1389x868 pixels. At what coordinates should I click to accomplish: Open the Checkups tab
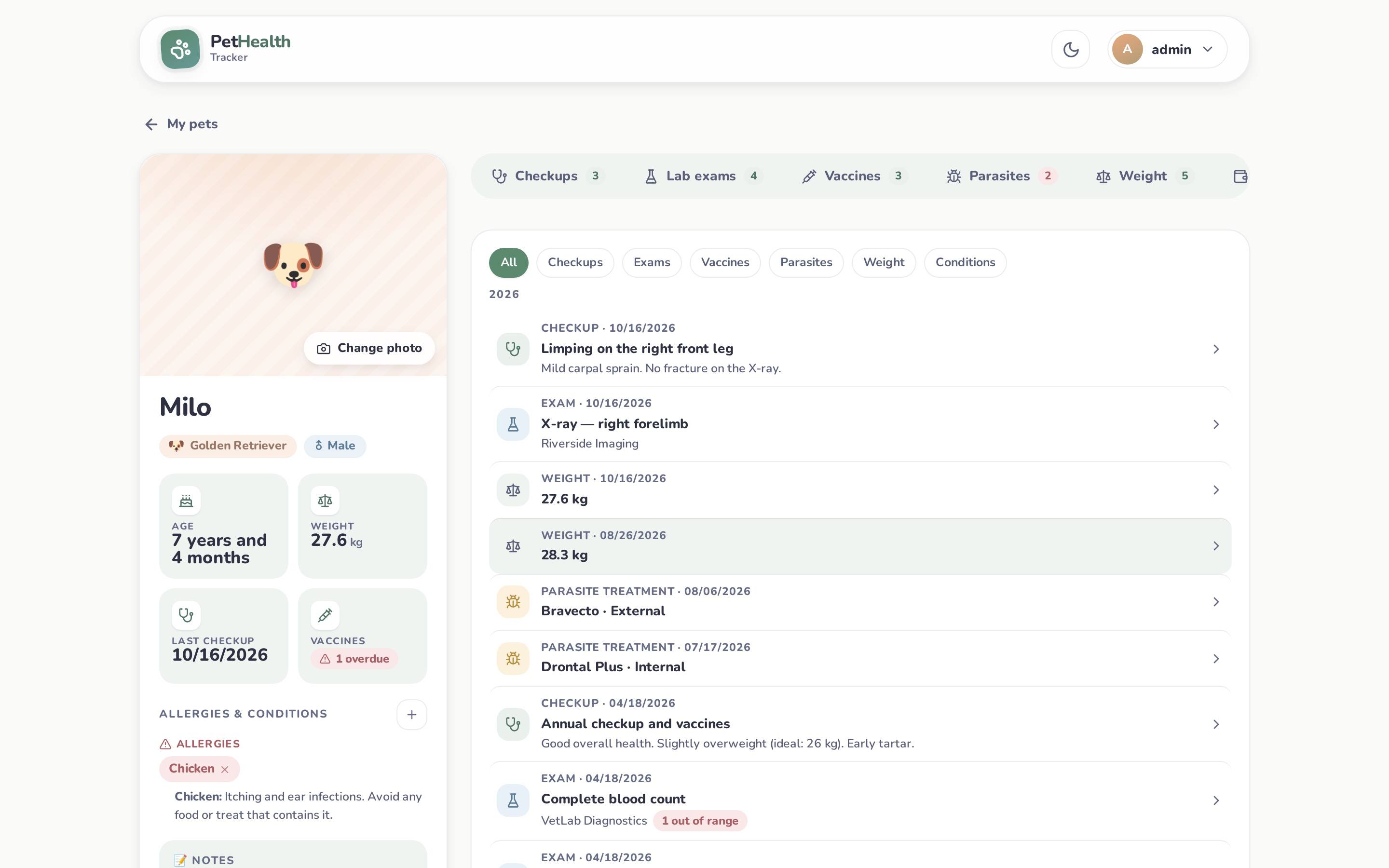(548, 176)
